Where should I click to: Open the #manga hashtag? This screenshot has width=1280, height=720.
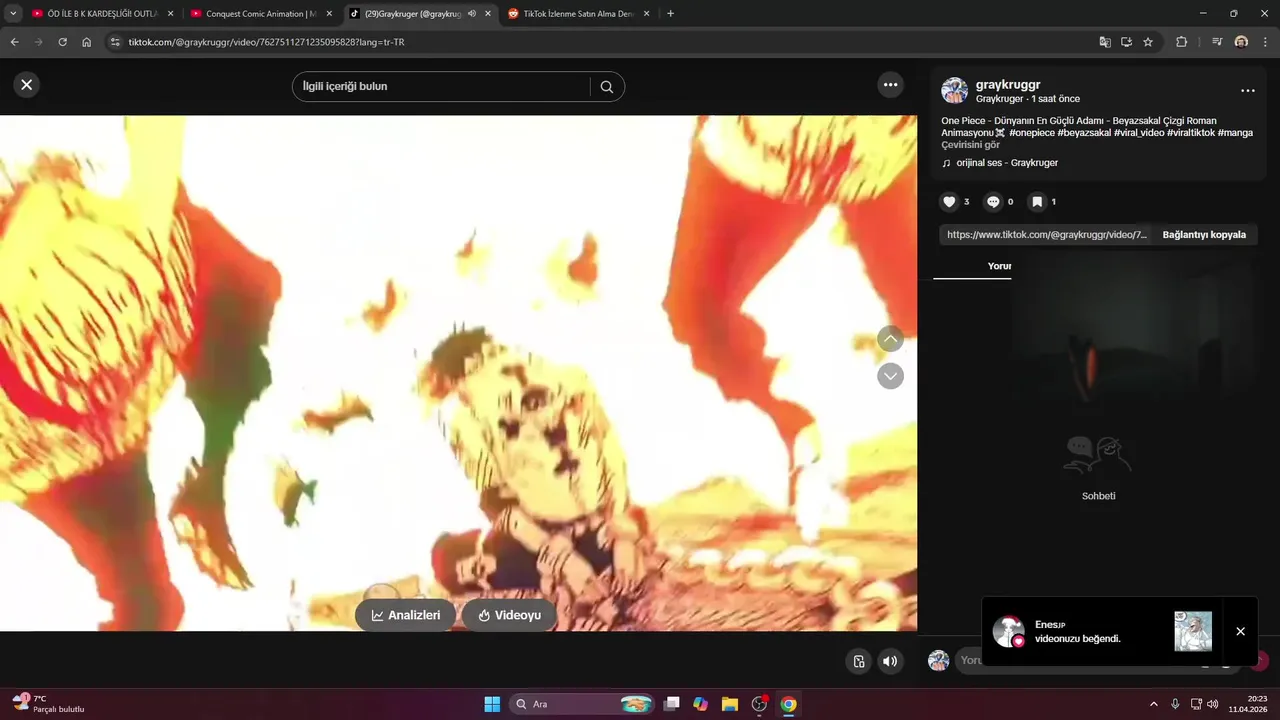(1235, 133)
